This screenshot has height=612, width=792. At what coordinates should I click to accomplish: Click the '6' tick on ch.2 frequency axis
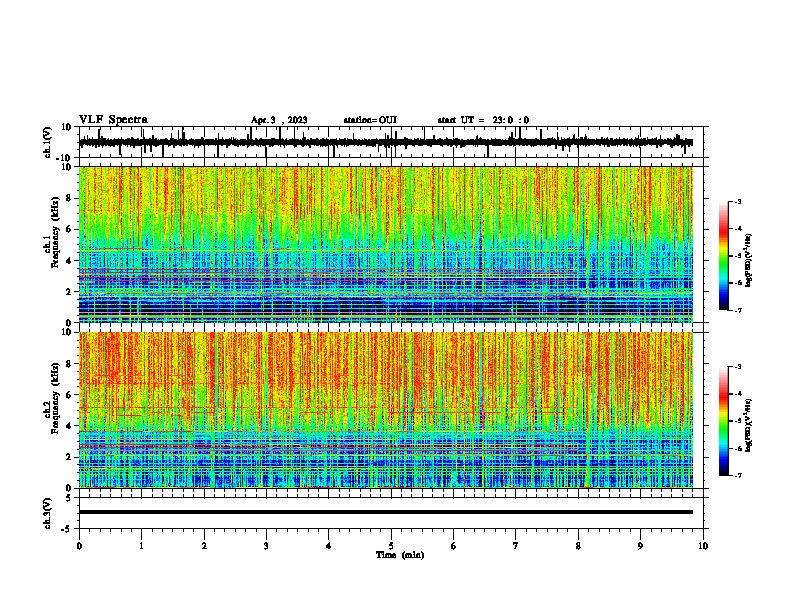(x=69, y=395)
